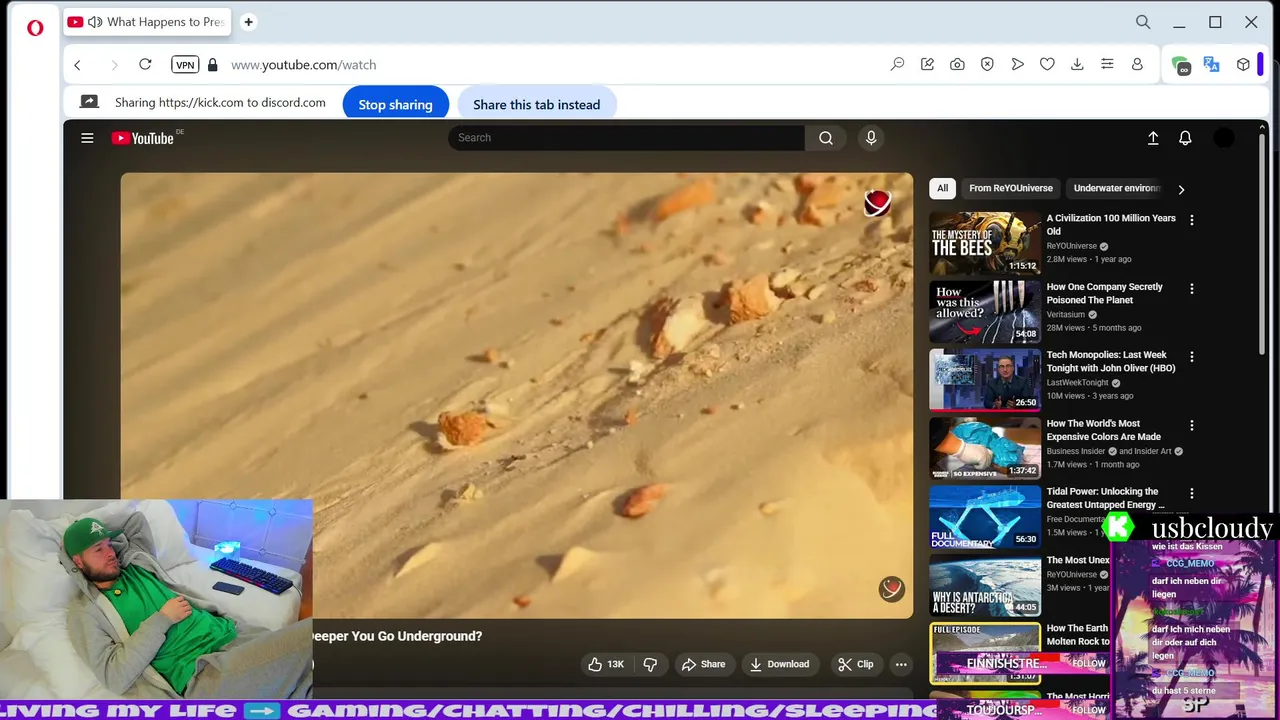Open options for Expensive Colors video

tap(1191, 426)
